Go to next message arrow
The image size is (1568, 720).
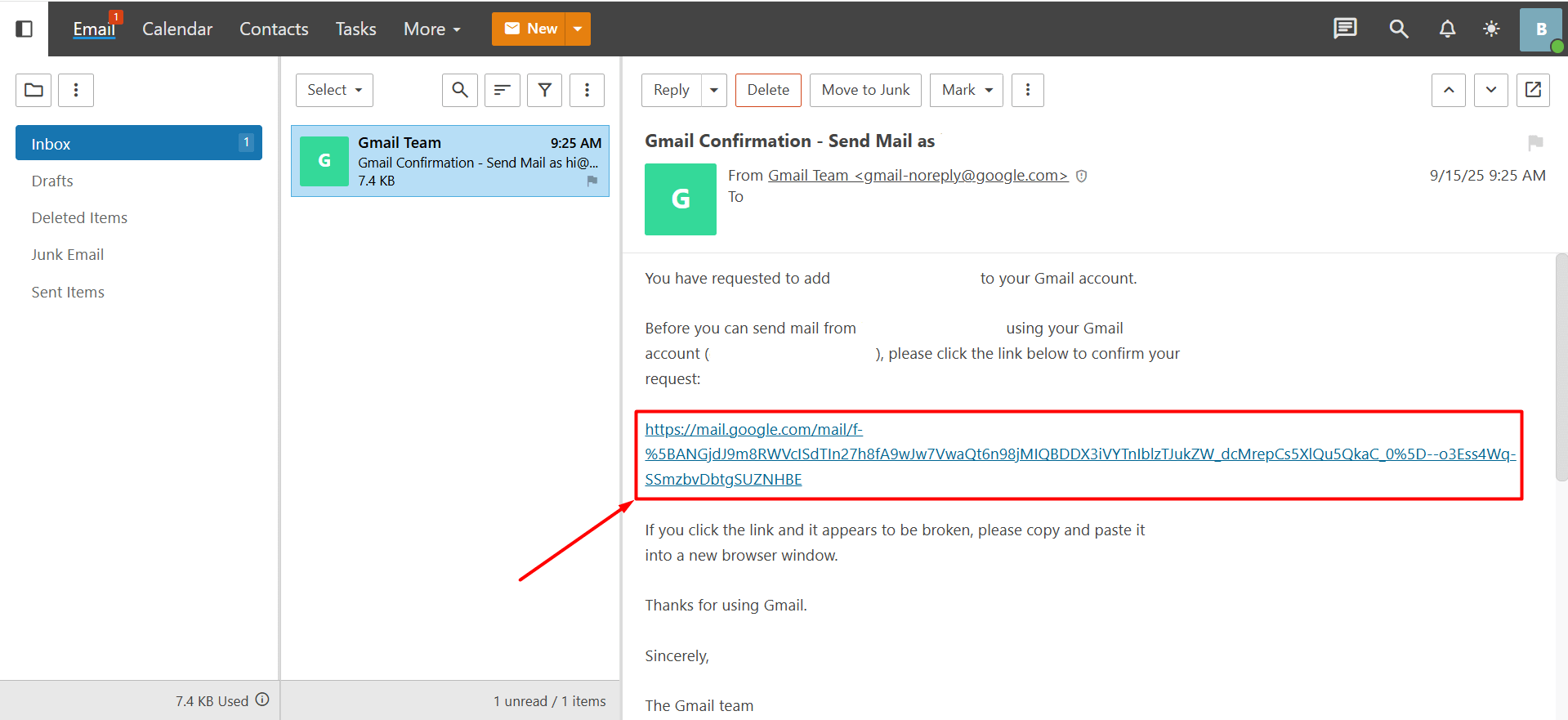(1491, 90)
